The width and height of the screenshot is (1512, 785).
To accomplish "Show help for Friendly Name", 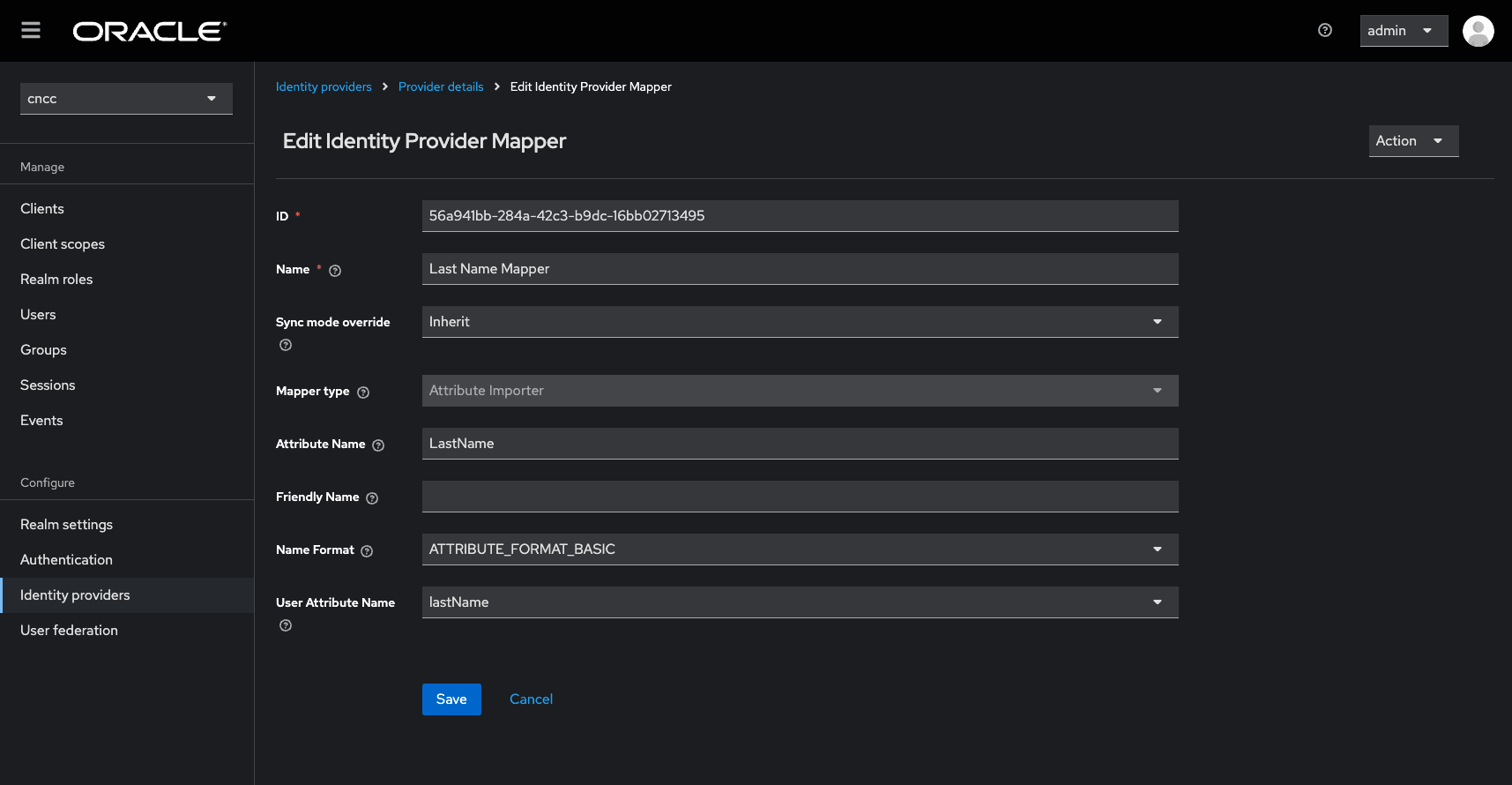I will (x=372, y=498).
